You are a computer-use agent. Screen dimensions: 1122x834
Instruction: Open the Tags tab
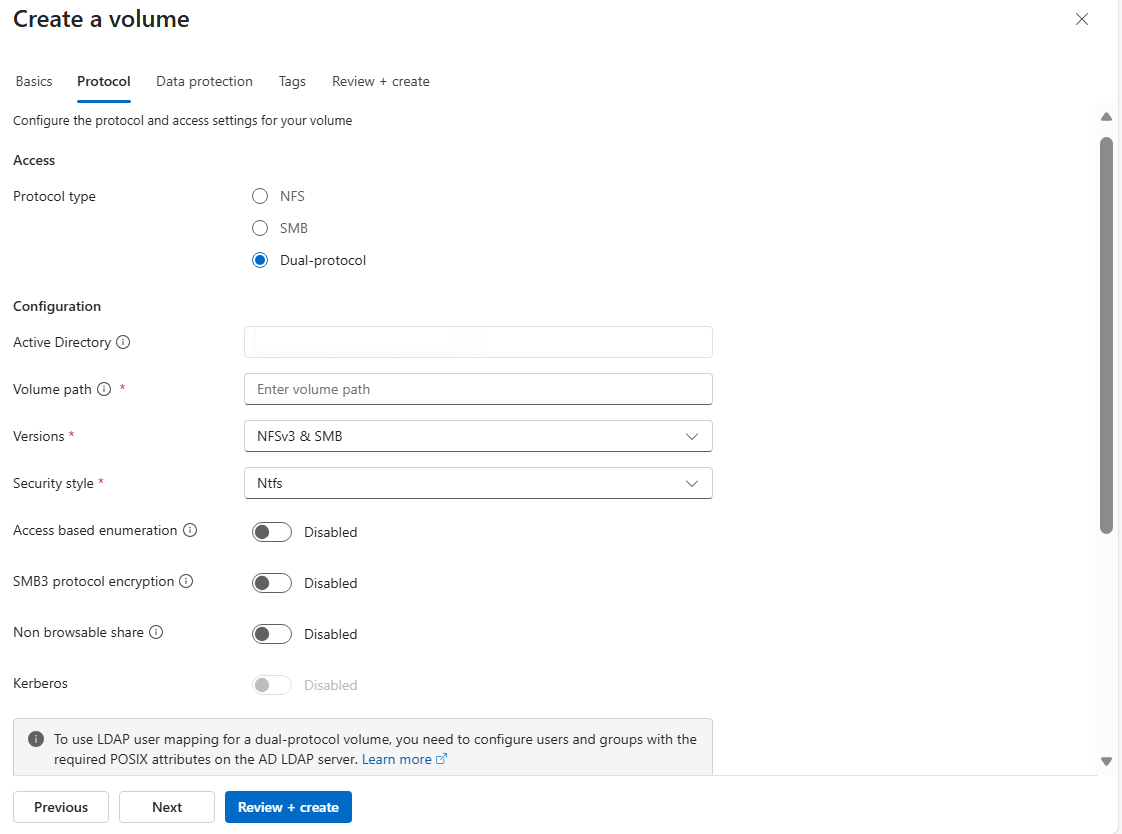(292, 82)
